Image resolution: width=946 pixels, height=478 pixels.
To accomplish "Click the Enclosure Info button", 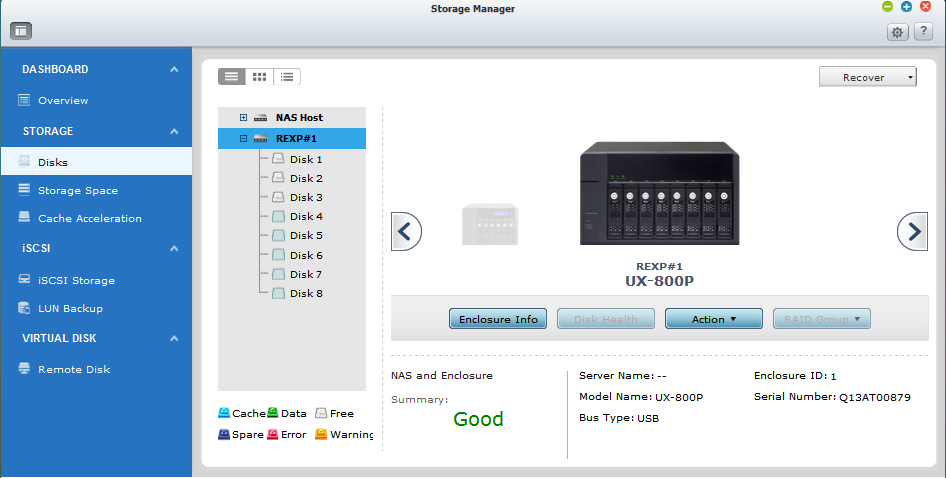I will click(498, 319).
